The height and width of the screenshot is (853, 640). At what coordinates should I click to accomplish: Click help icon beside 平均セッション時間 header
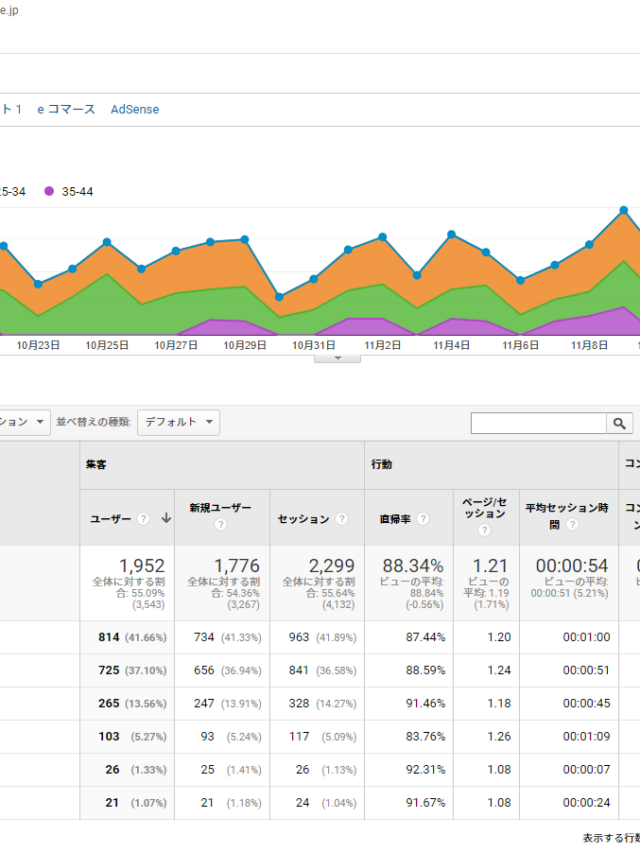[x=572, y=524]
